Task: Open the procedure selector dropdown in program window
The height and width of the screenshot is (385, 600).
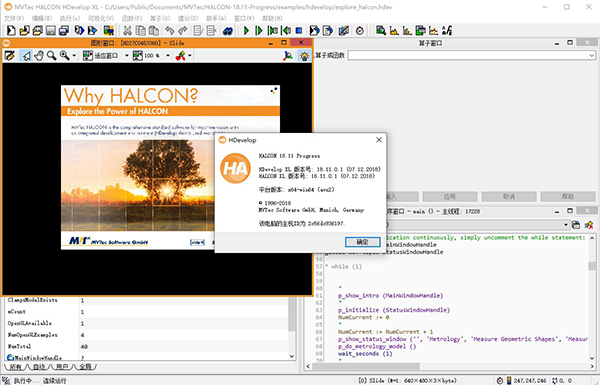Action: tap(566, 225)
